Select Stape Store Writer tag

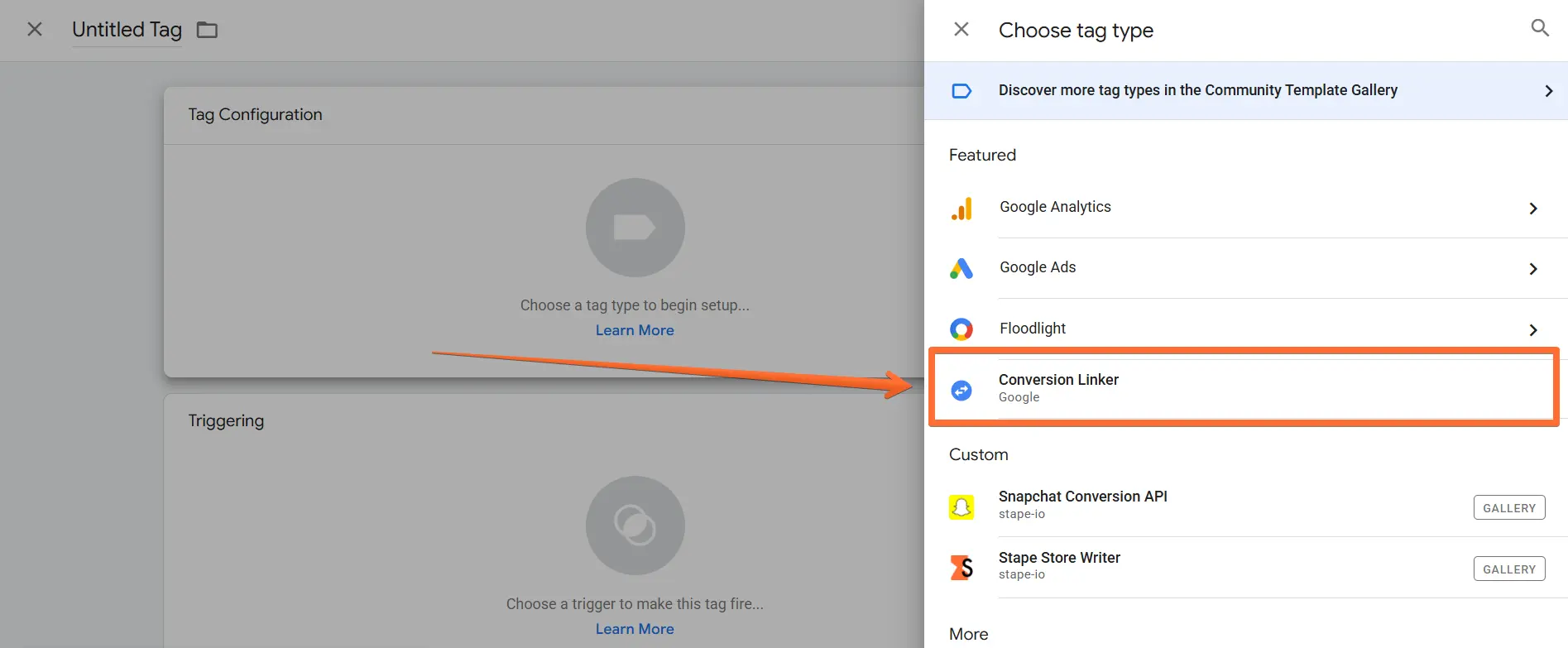(x=1246, y=567)
